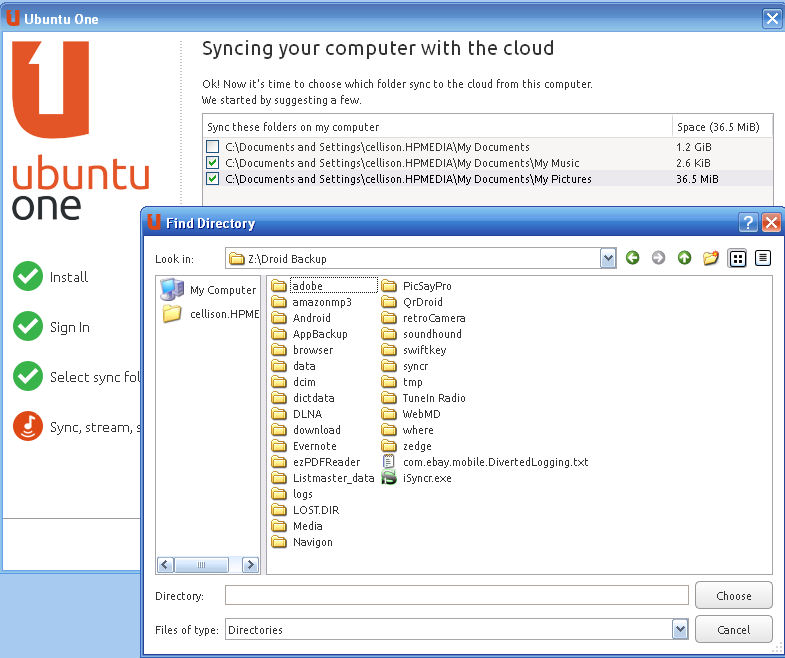Select the Android folder

pos(301,318)
